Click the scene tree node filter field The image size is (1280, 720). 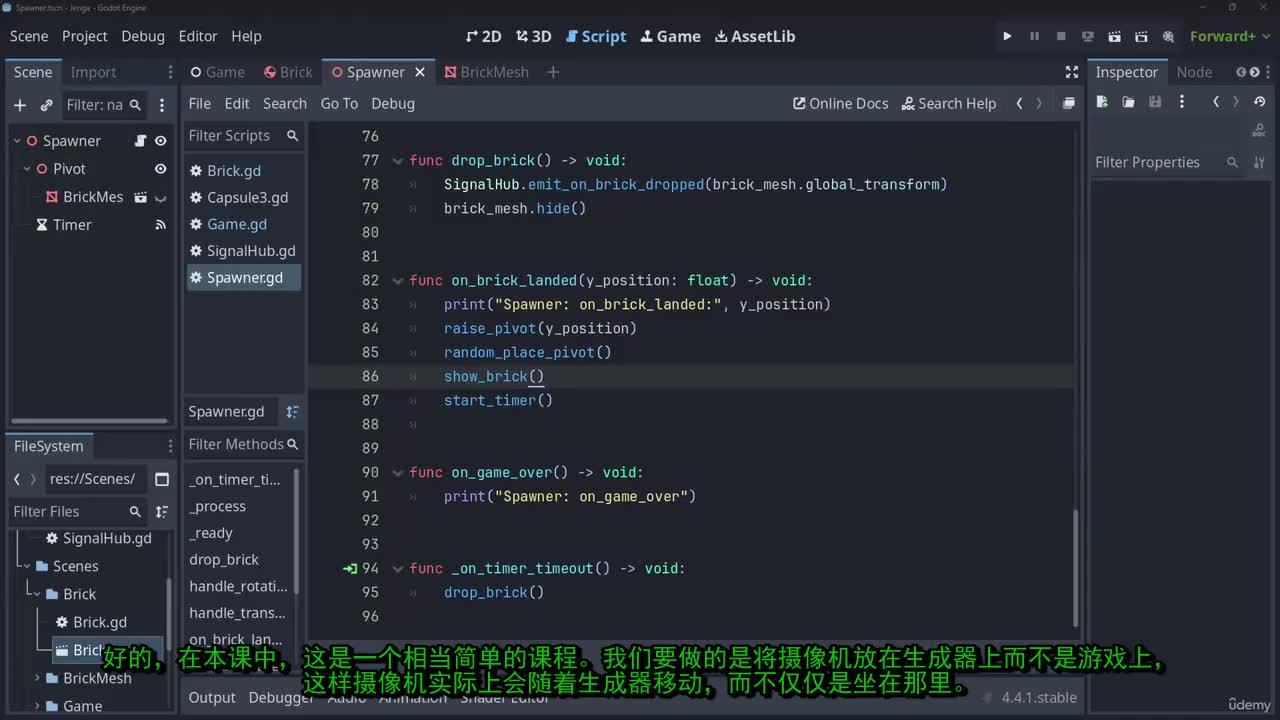pos(104,105)
